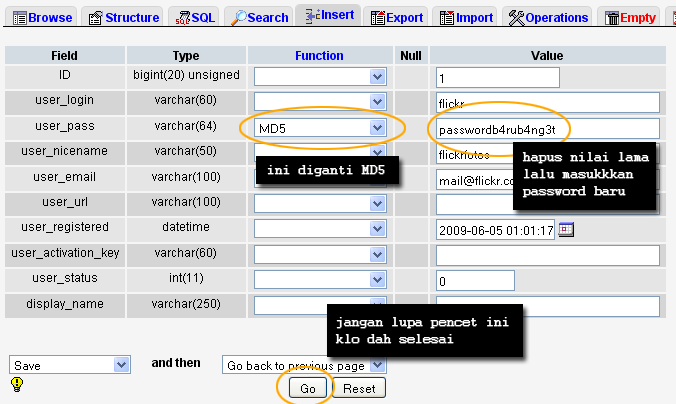The height and width of the screenshot is (404, 676).
Task: Click the 'Null' column header
Action: pos(411,56)
